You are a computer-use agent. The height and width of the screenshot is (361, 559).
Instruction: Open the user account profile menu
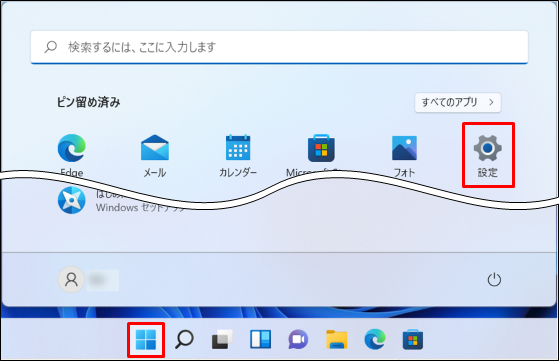click(x=88, y=280)
